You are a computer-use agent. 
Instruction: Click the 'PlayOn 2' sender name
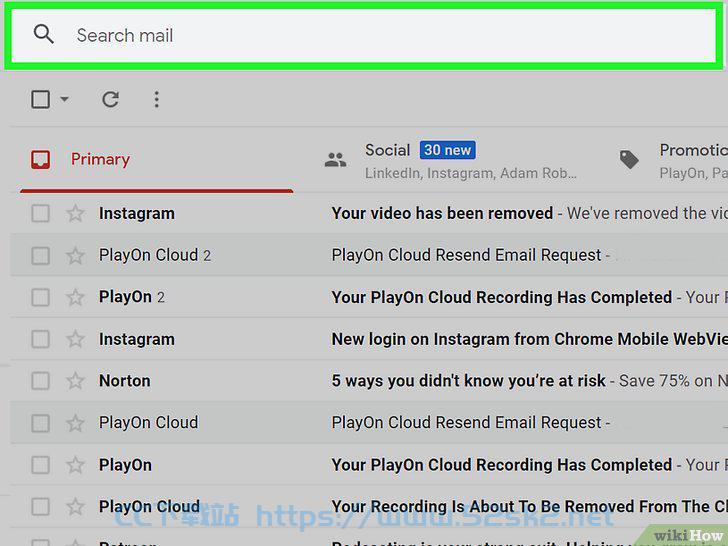tap(131, 297)
